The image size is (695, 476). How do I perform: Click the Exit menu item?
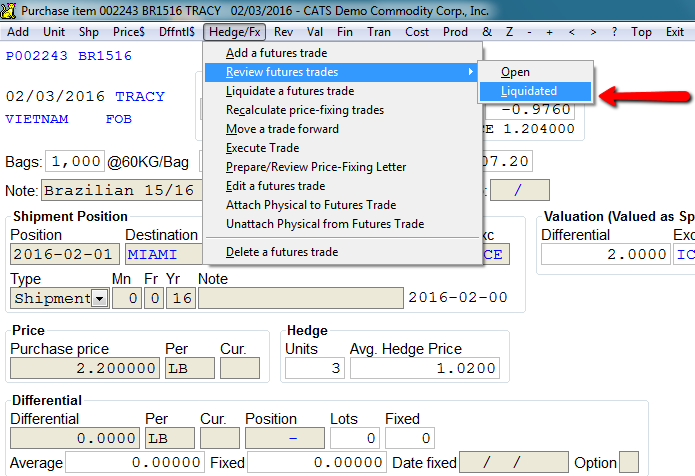coord(675,32)
